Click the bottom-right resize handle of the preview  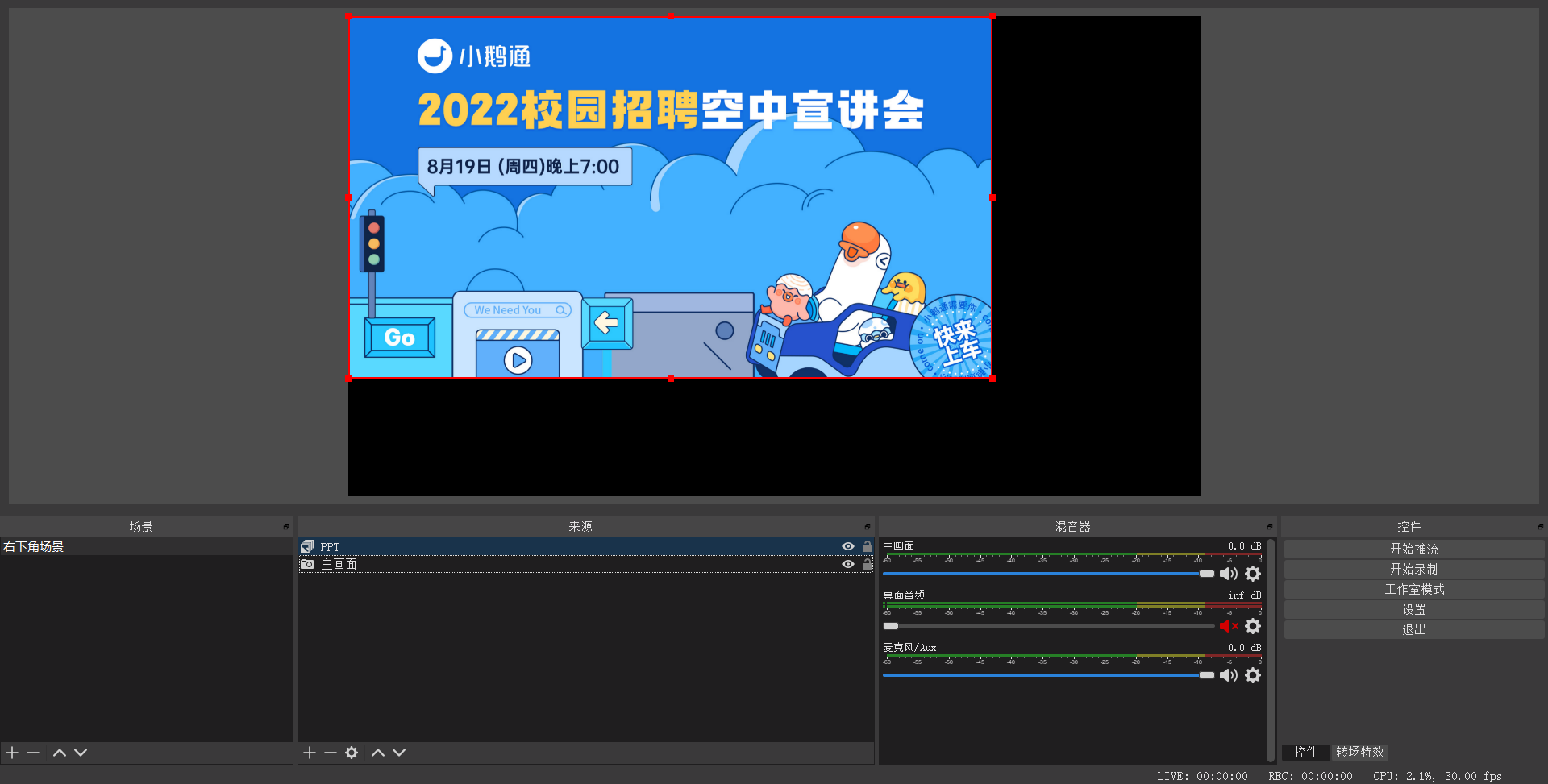pos(992,378)
